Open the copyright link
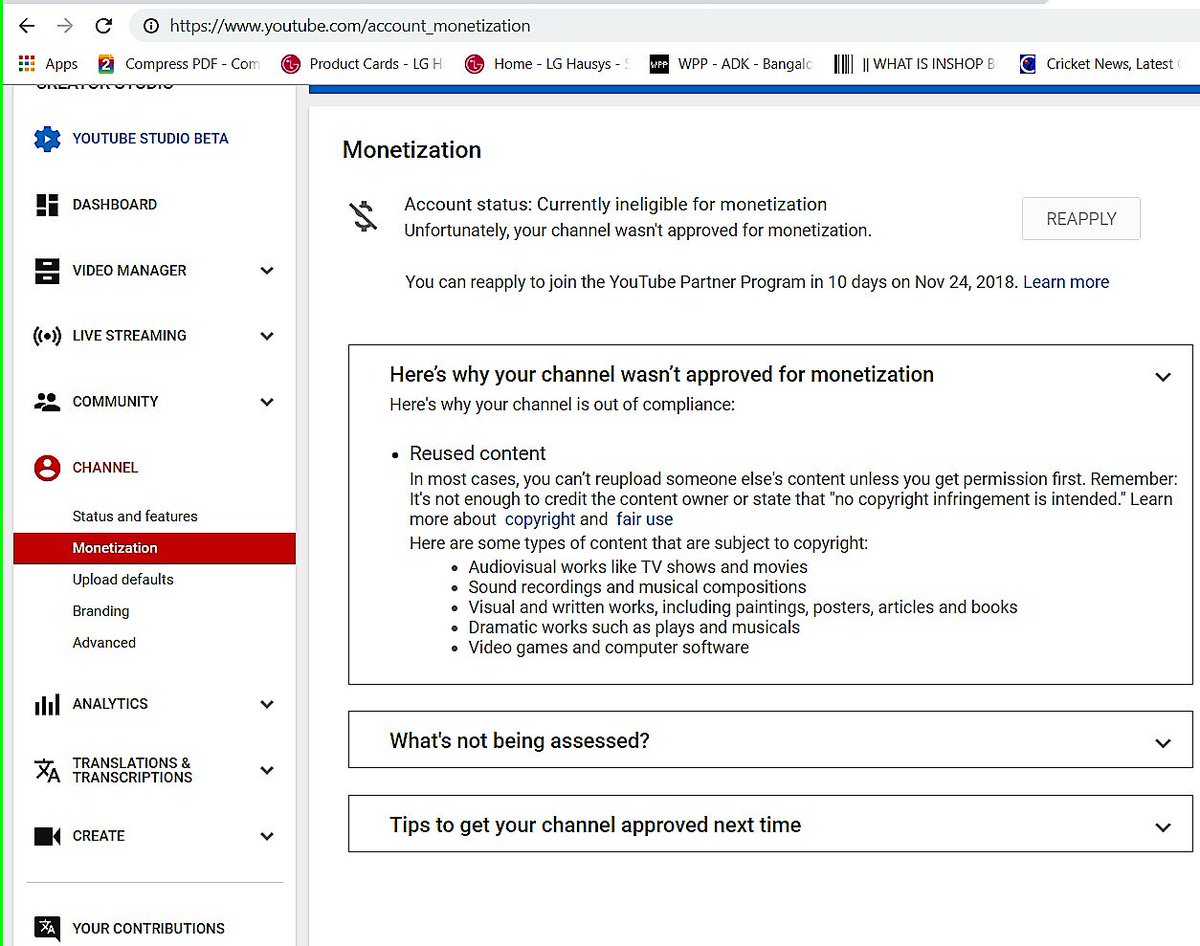The height and width of the screenshot is (946, 1200). (x=540, y=519)
